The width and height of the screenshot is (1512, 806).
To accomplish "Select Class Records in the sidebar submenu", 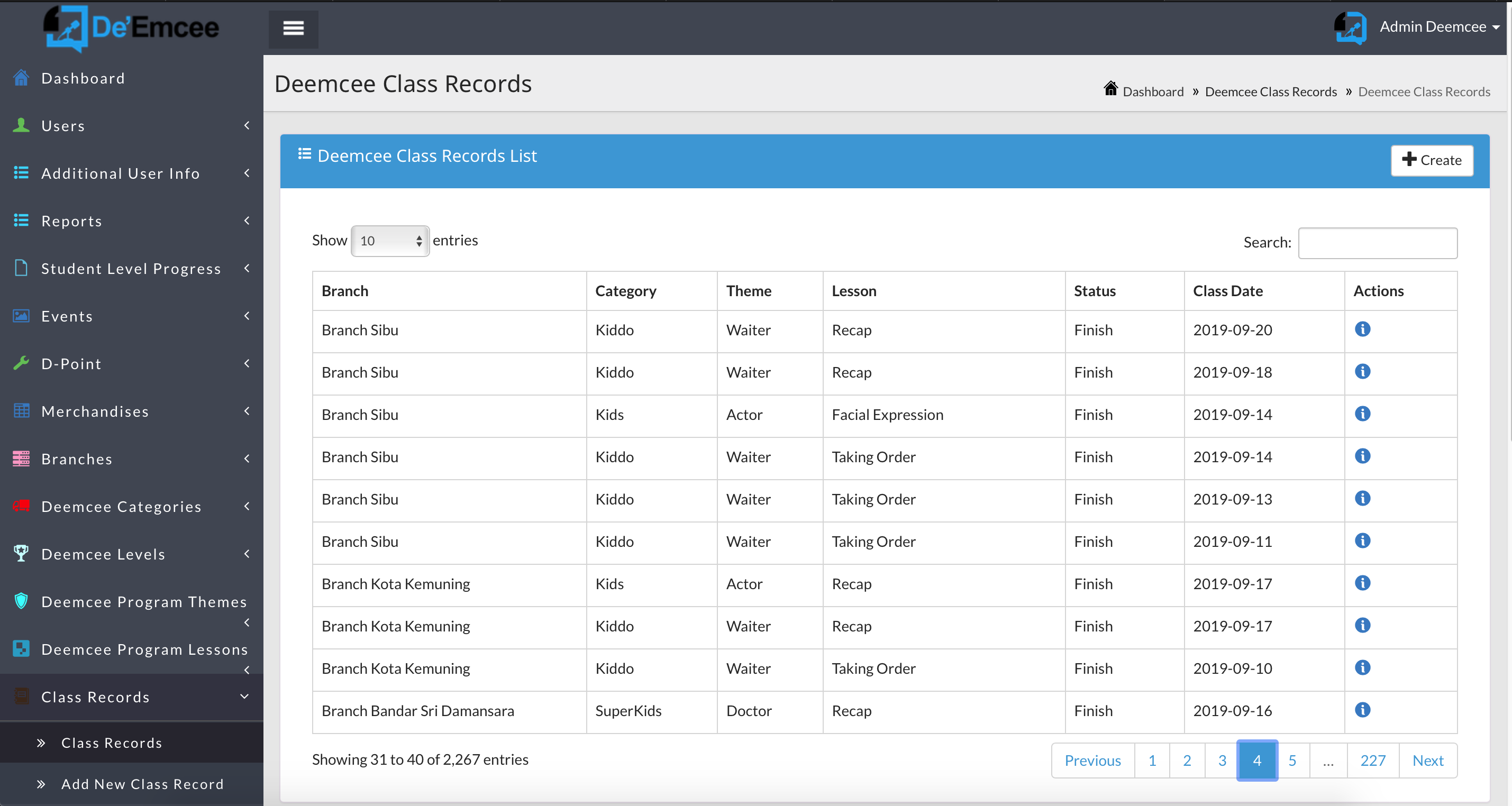I will [111, 743].
